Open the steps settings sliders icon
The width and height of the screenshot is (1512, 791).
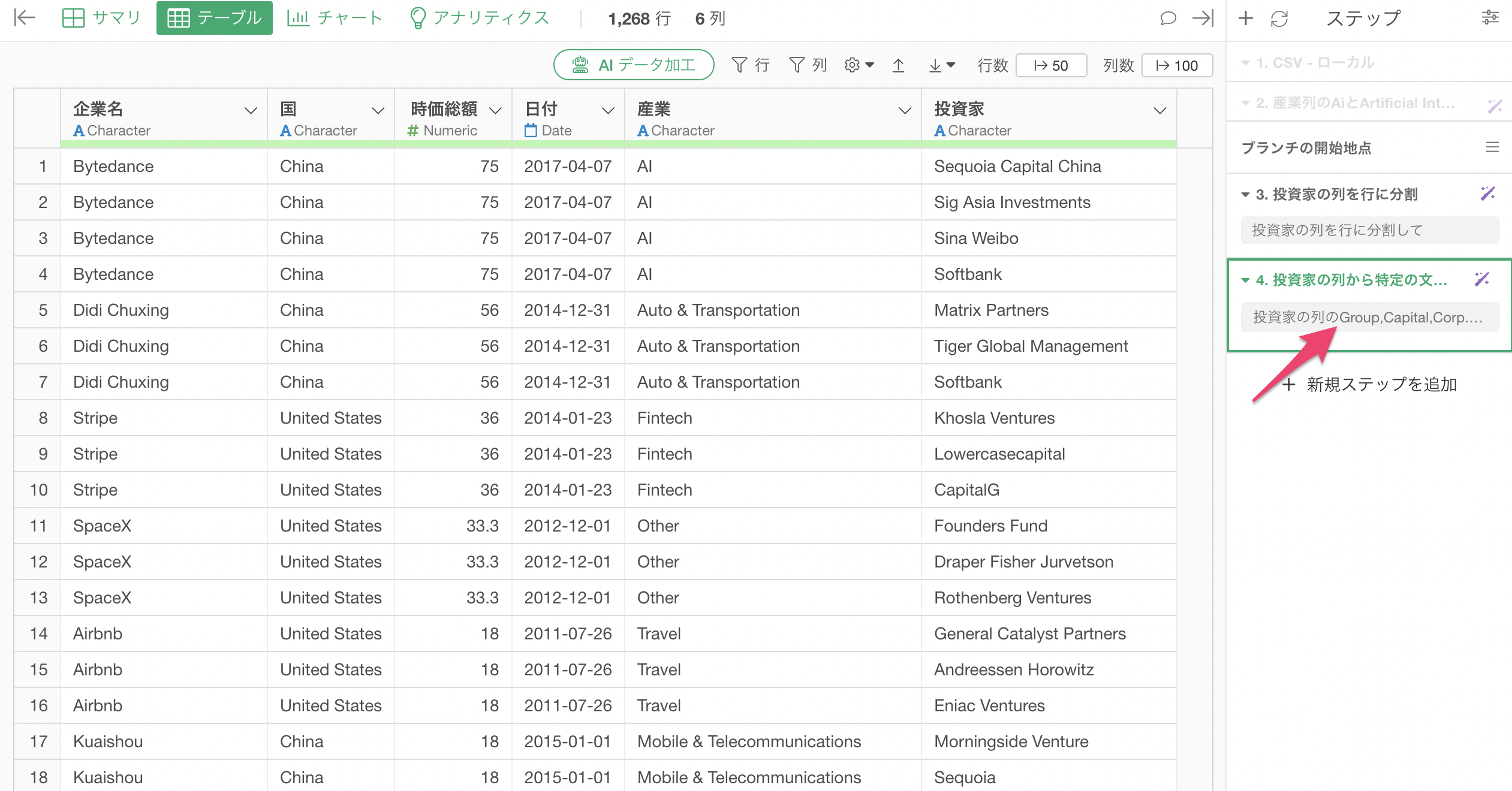click(x=1490, y=18)
